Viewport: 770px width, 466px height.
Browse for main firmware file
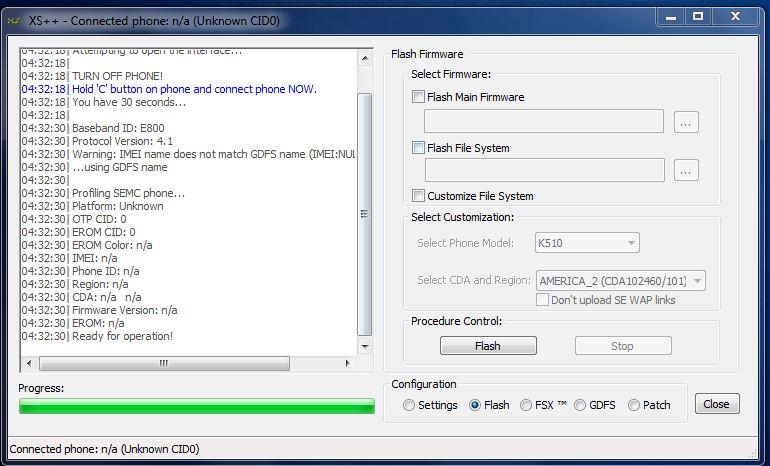(685, 122)
